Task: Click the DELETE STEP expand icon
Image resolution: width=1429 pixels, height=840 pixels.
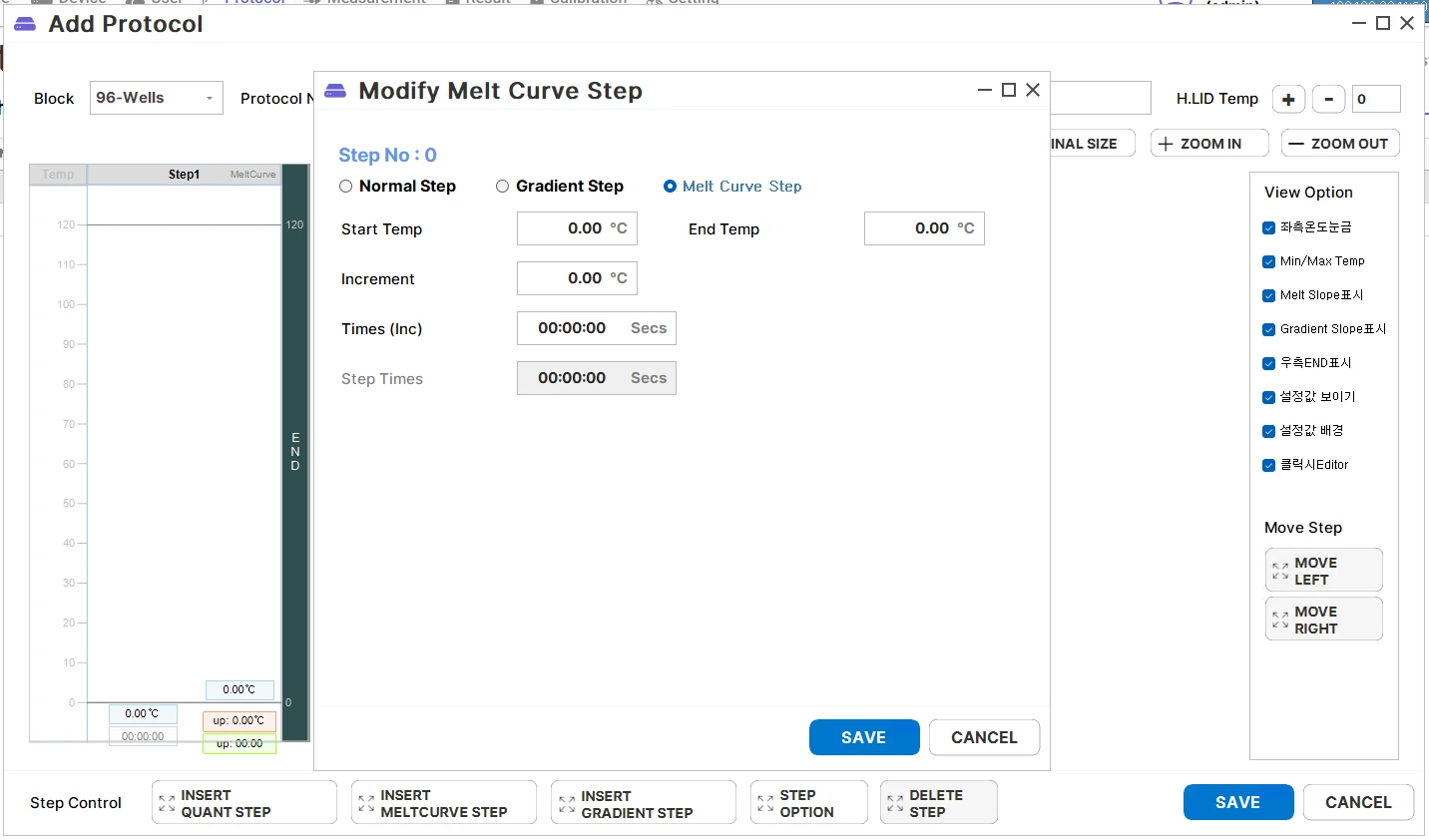Action: tap(895, 803)
